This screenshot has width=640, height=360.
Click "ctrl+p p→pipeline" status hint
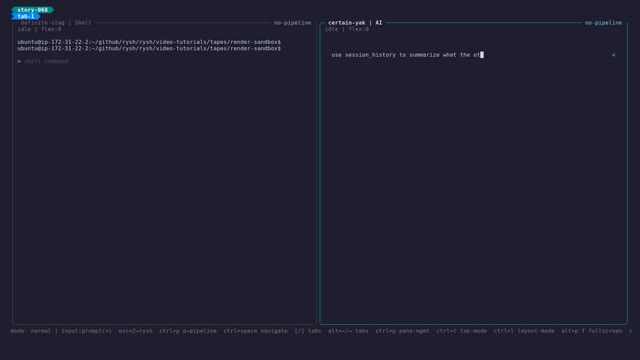click(188, 331)
